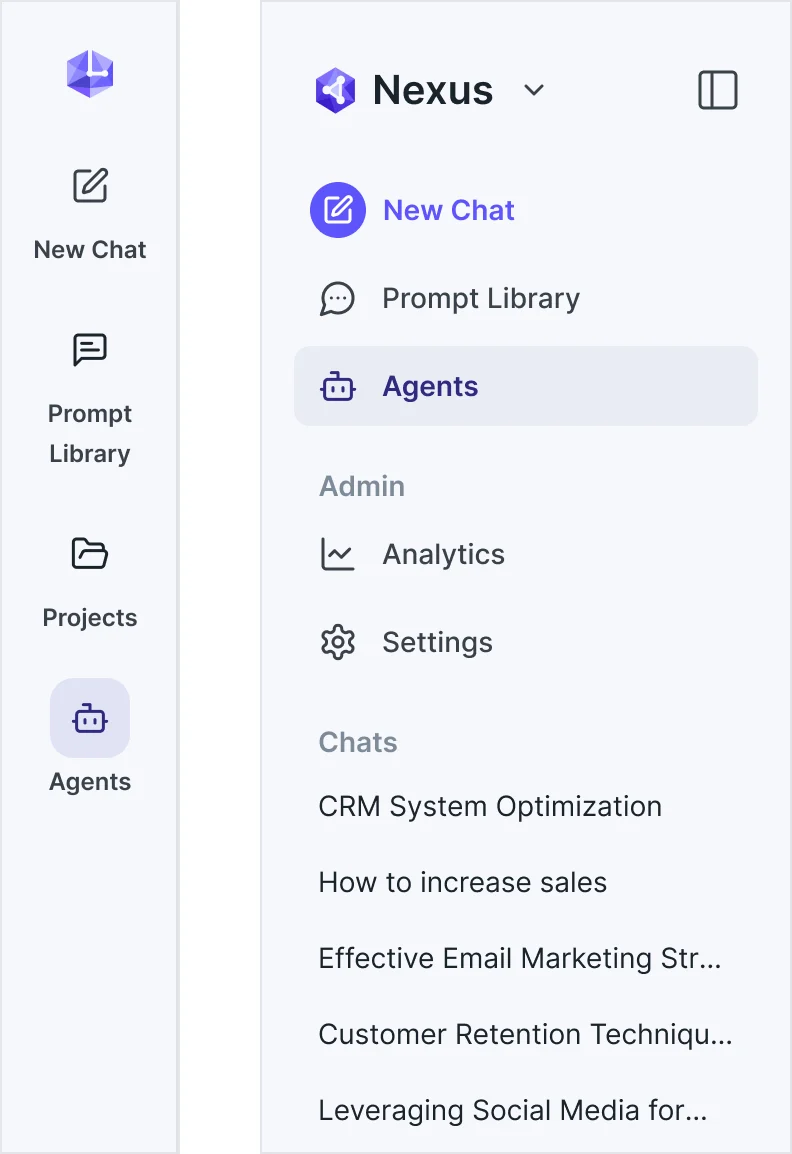This screenshot has width=792, height=1154.
Task: Click the purple New Chat circle icon
Action: coord(338,210)
